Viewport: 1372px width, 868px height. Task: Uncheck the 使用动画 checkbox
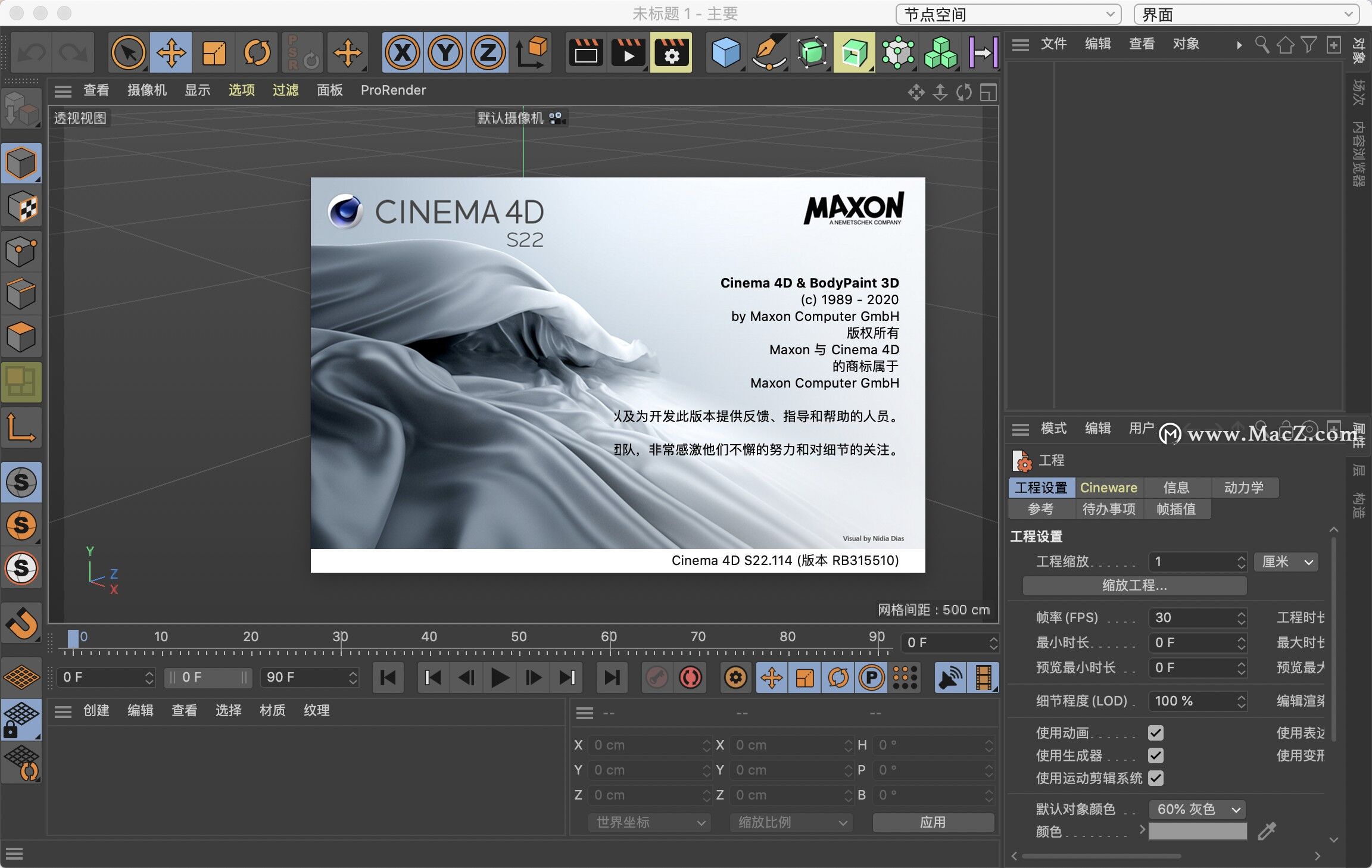[1155, 733]
